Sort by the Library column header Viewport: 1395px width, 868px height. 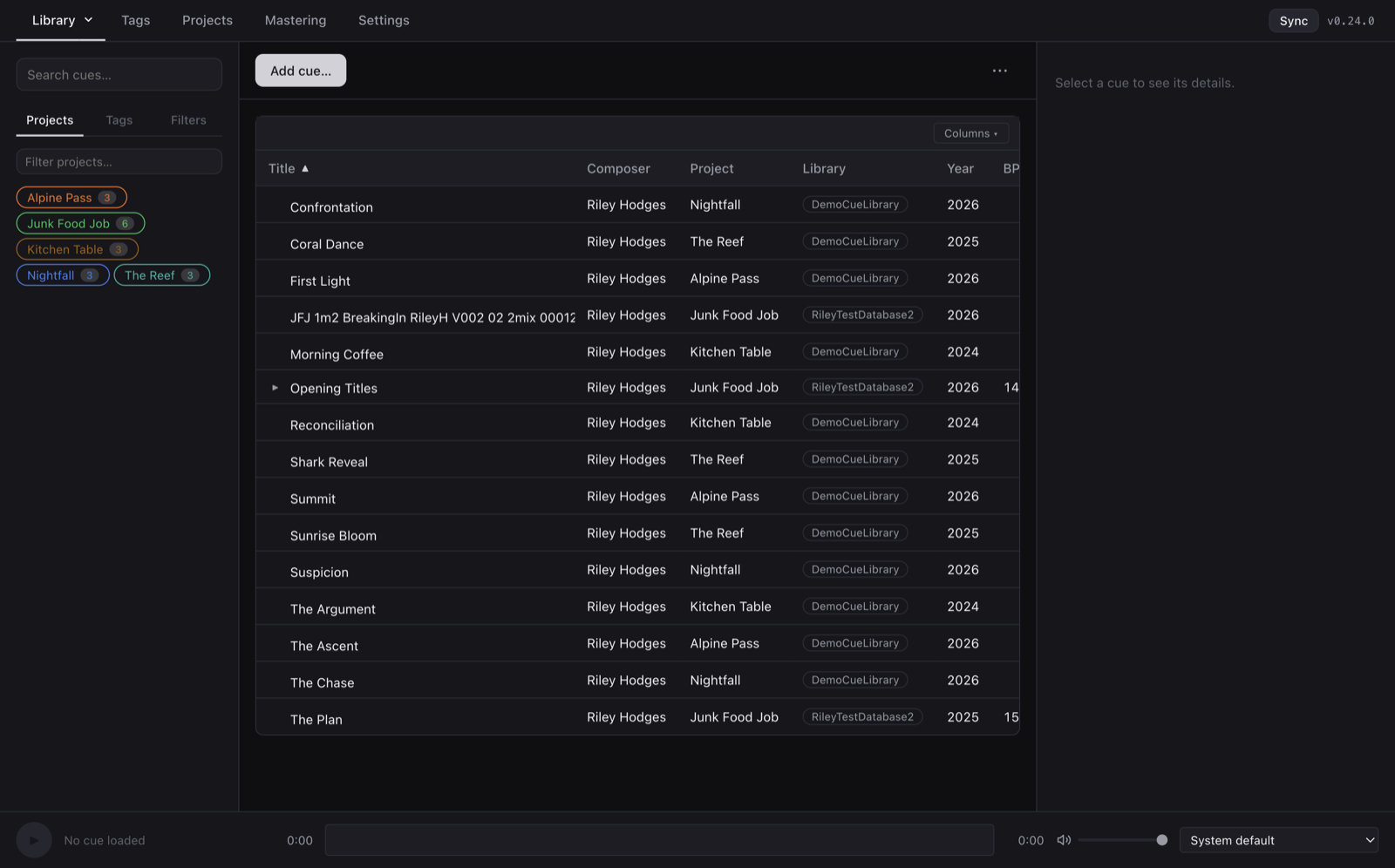[x=824, y=168]
